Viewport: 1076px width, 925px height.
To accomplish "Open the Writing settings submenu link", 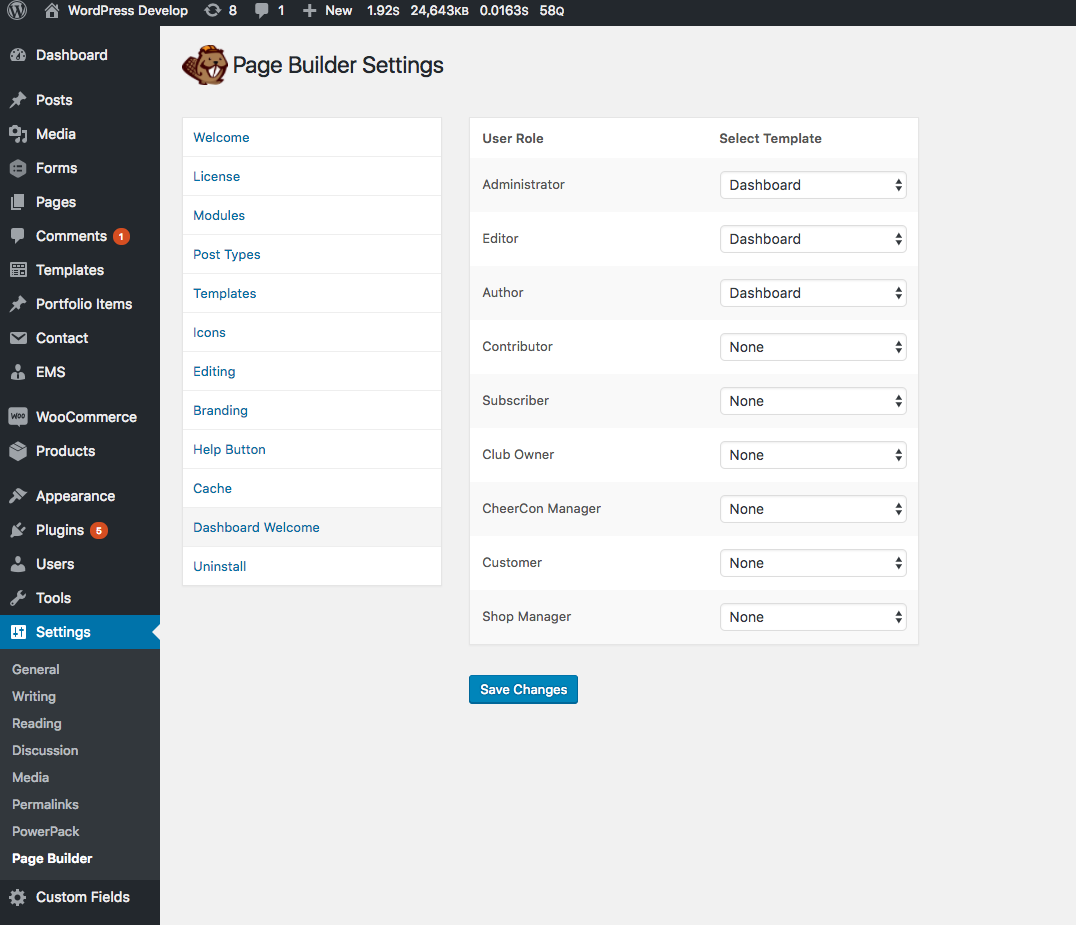I will [34, 696].
